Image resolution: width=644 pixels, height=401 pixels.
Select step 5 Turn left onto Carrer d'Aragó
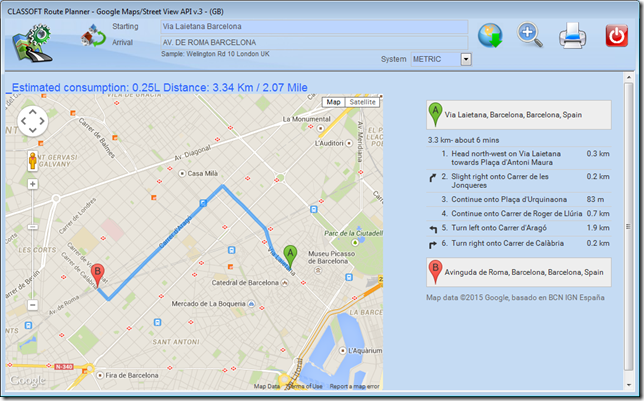click(x=519, y=228)
